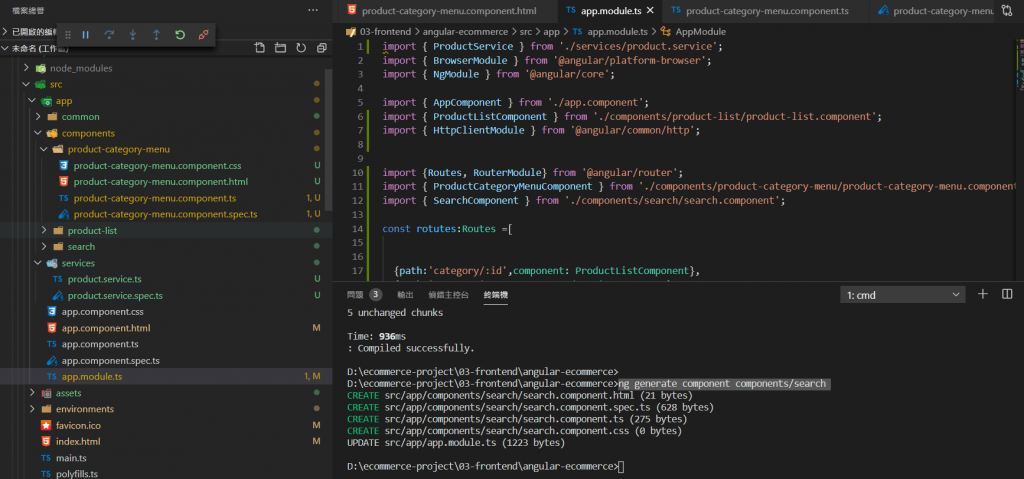1024x479 pixels.
Task: Disconnect the debugger with red plug icon
Action: 203,35
